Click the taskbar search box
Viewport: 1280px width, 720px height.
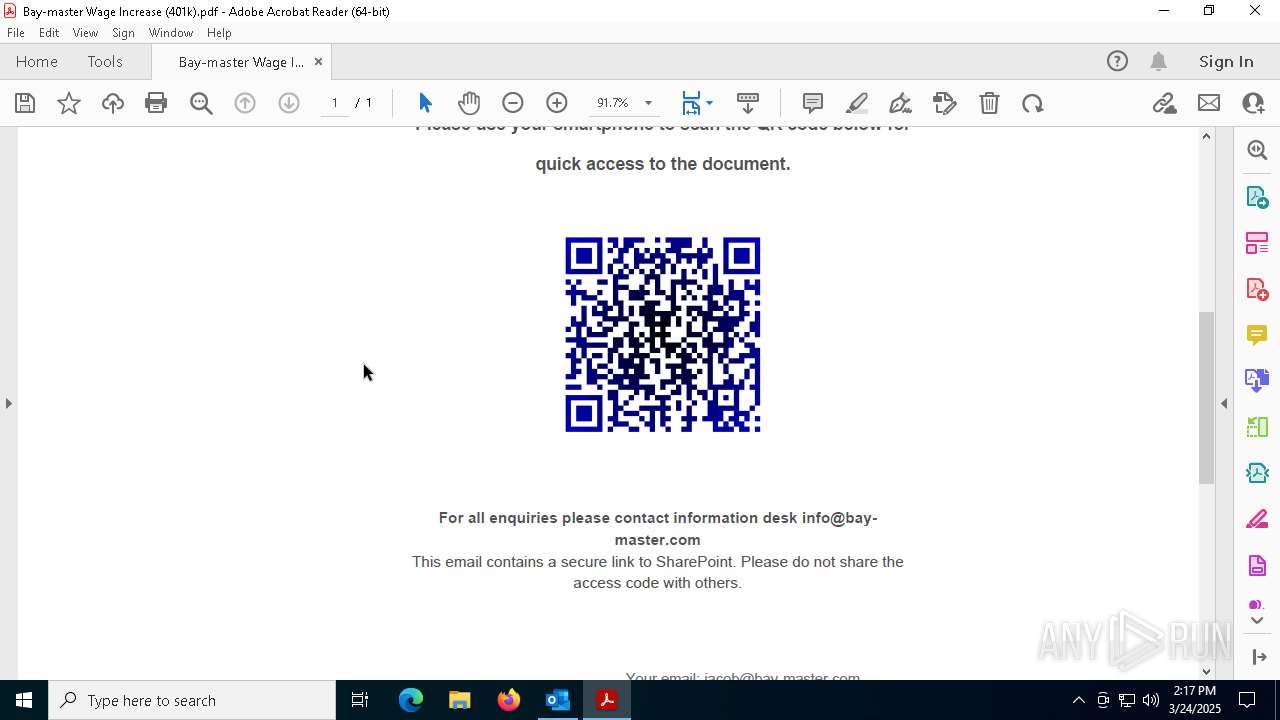pyautogui.click(x=192, y=700)
